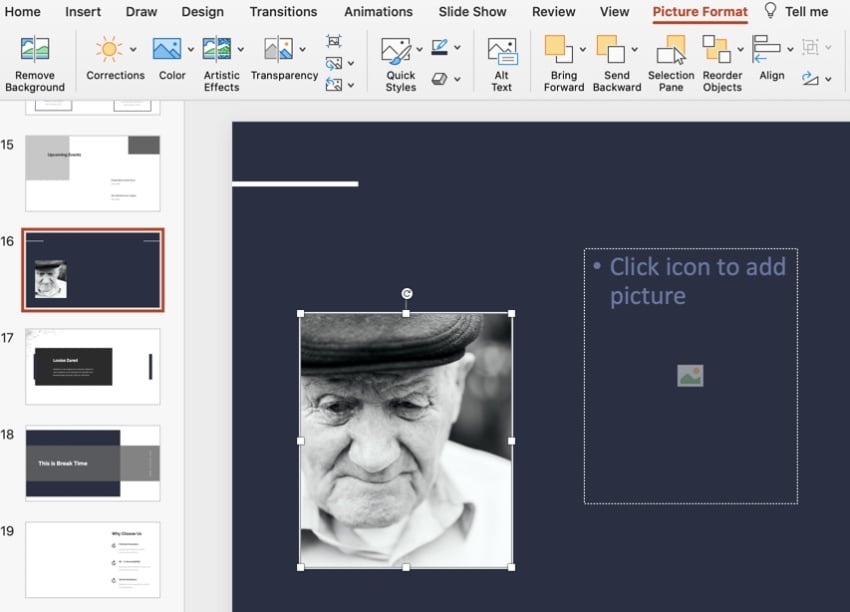Click the rotation handle above the photo

pos(406,294)
